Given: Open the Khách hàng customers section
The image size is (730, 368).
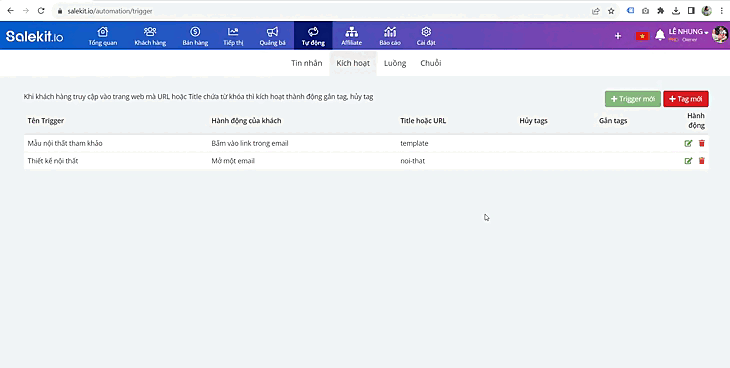Looking at the screenshot, I should 150,36.
